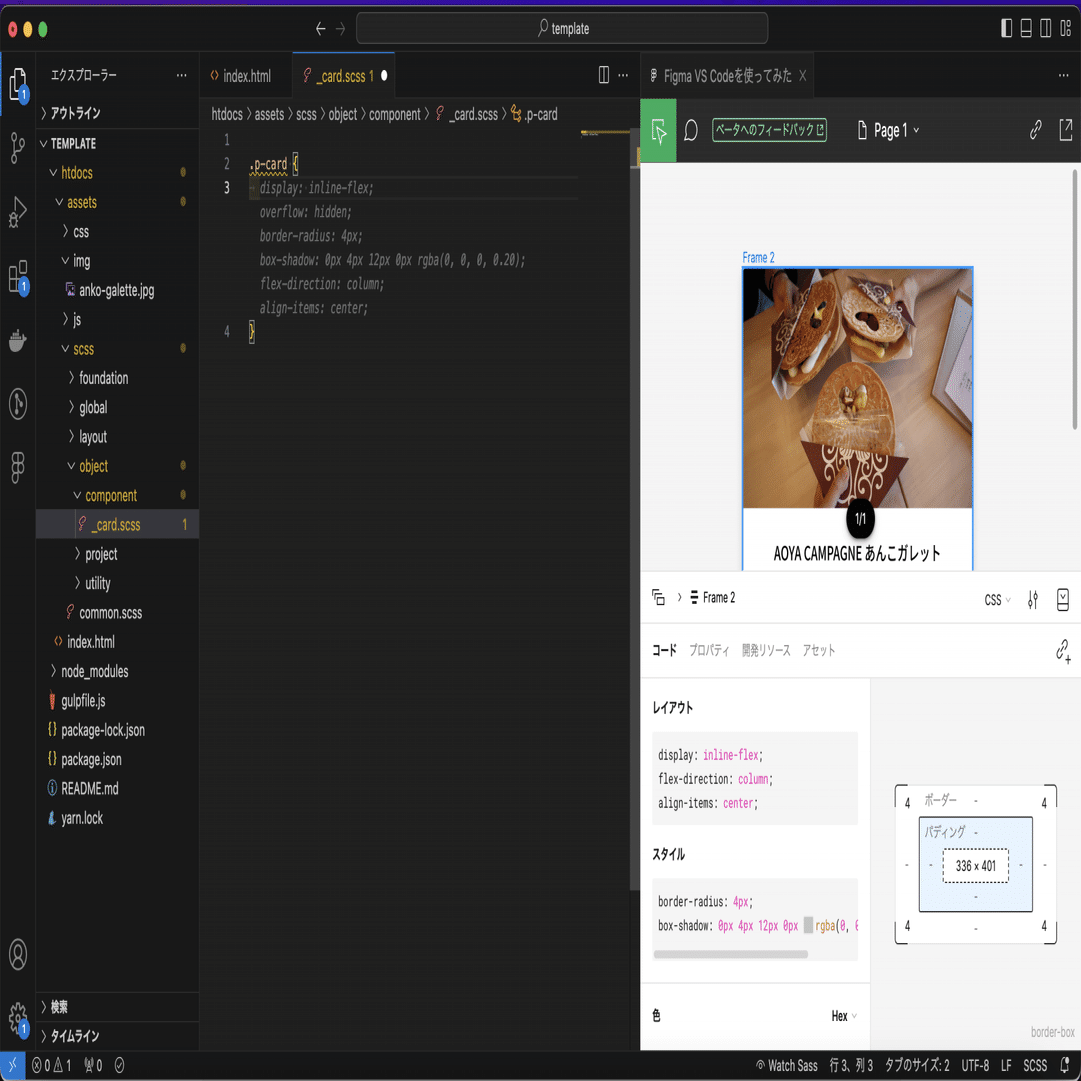Viewport: 1081px width, 1081px height.
Task: Open the notifications bell in status bar
Action: click(x=1065, y=1066)
